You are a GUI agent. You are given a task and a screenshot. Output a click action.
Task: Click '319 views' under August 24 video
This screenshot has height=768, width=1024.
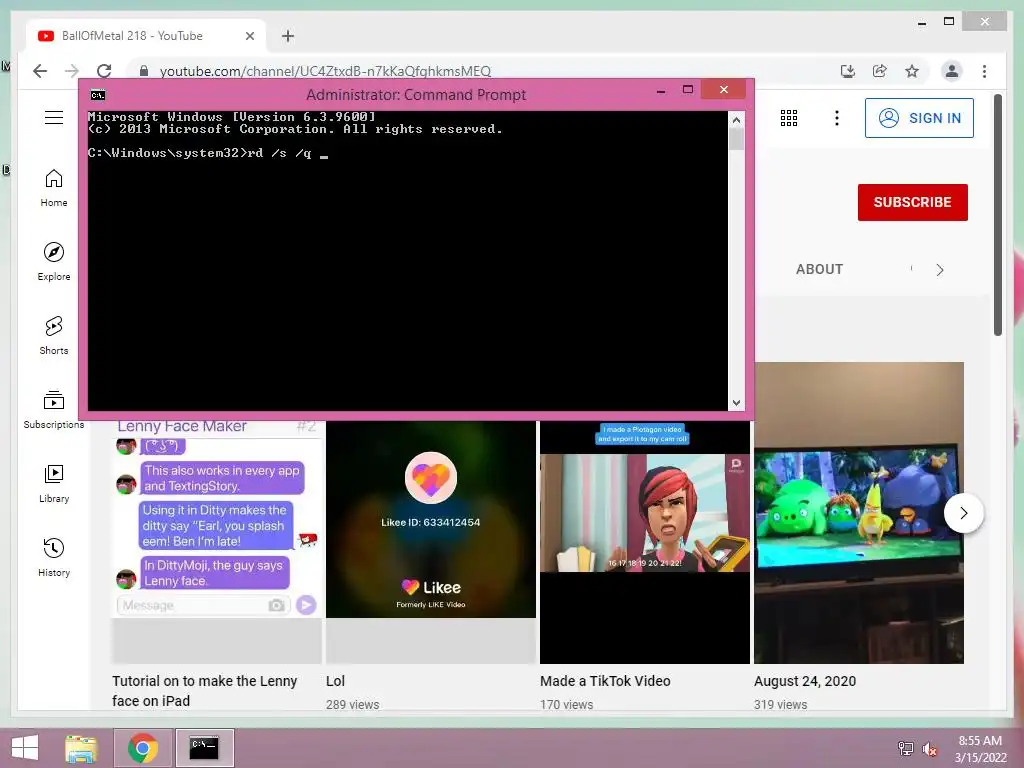pyautogui.click(x=780, y=705)
